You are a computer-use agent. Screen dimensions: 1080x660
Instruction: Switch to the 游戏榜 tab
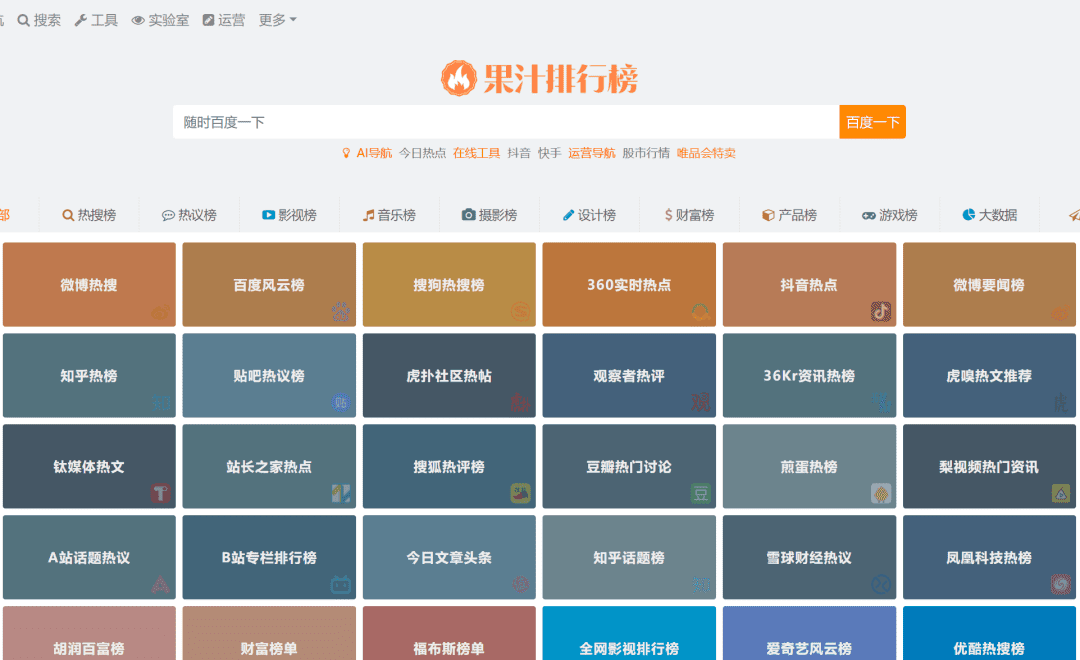pos(889,215)
